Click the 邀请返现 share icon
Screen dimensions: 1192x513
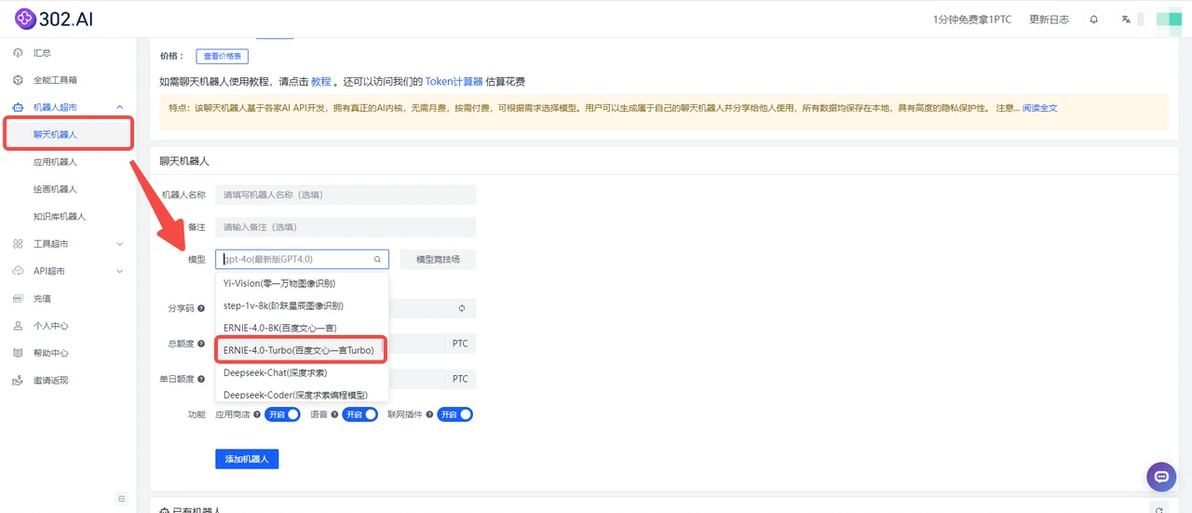pos(18,380)
